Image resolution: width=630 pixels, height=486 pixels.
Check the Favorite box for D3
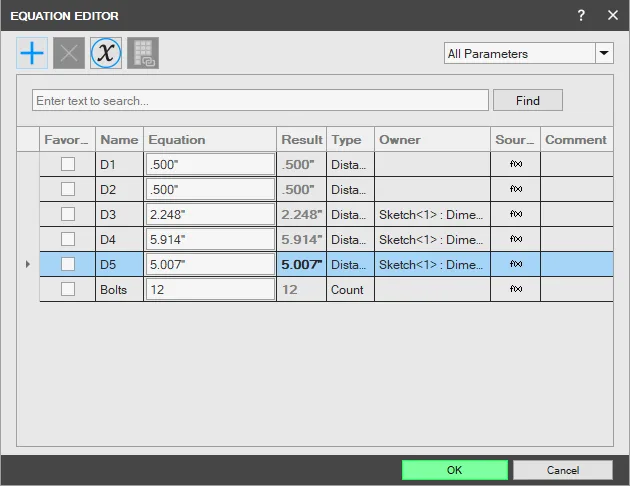pyautogui.click(x=68, y=214)
